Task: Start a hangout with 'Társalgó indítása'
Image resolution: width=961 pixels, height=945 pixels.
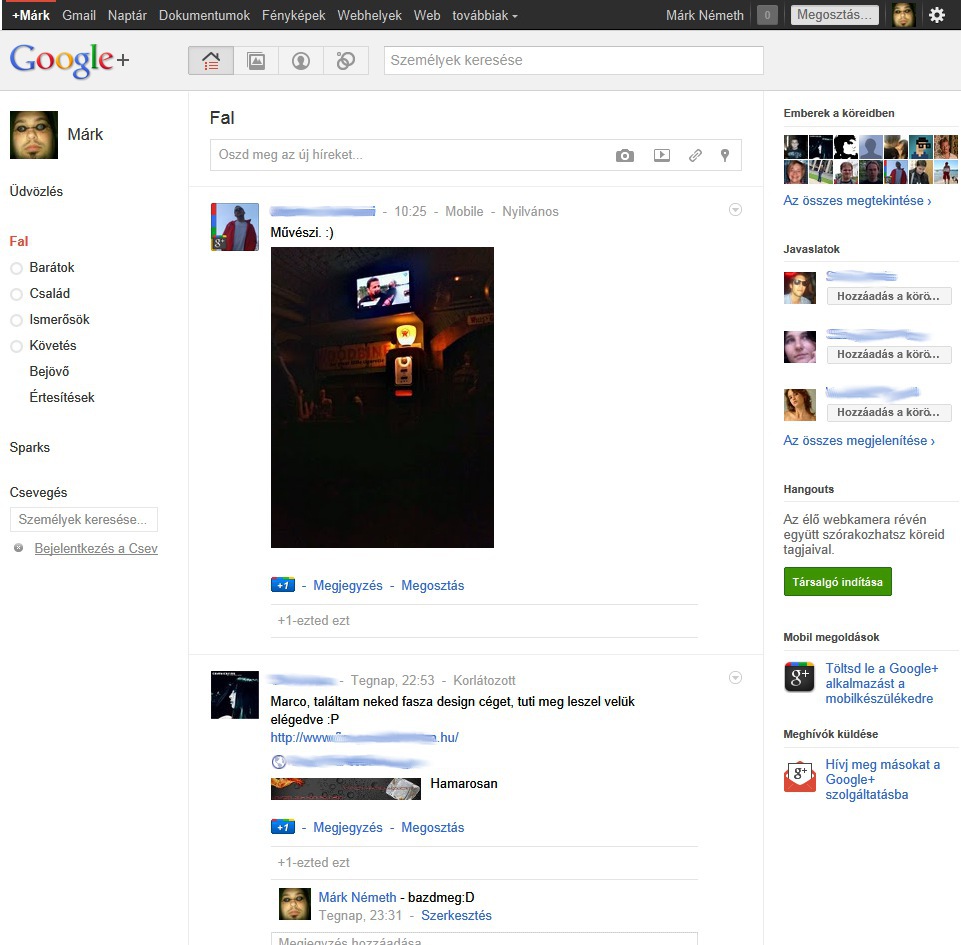Action: (x=837, y=581)
